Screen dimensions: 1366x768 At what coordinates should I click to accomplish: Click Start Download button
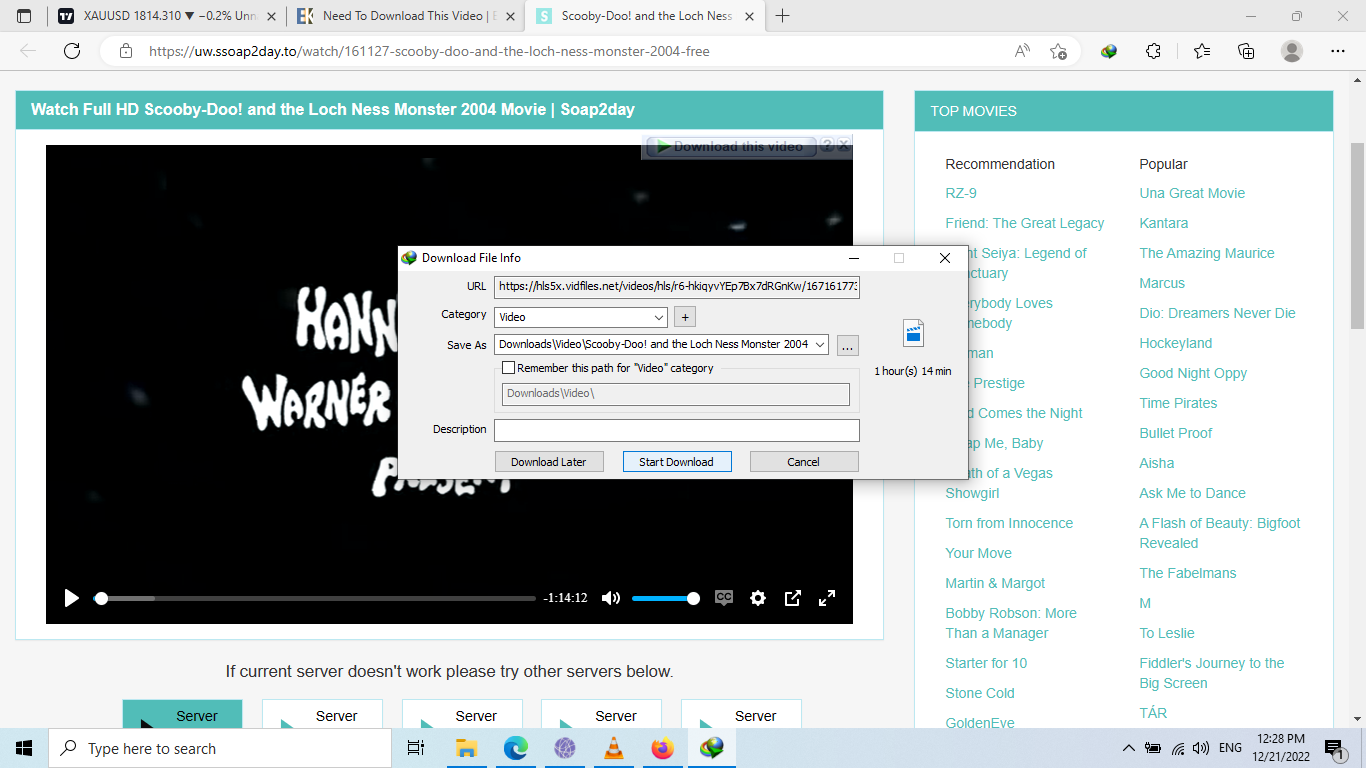[676, 461]
